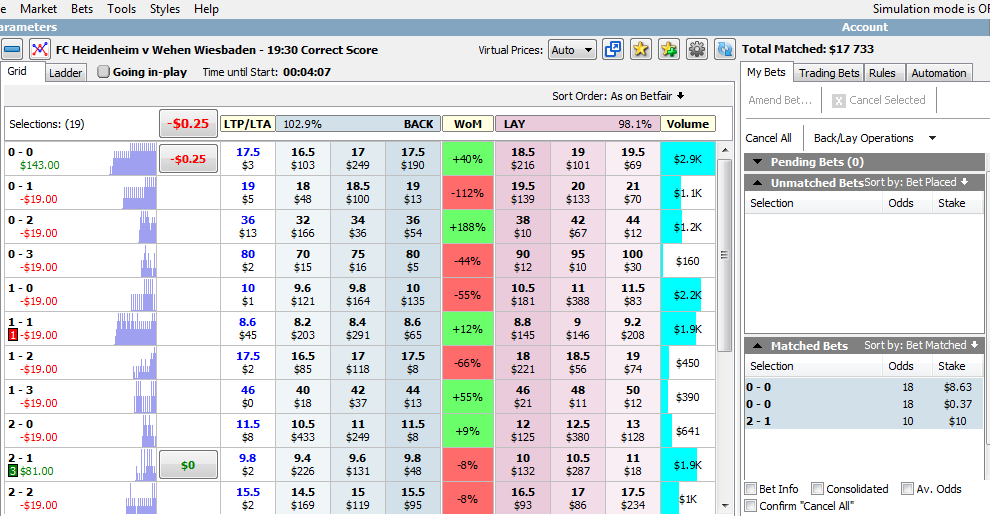Open the Rules tab

pyautogui.click(x=882, y=73)
